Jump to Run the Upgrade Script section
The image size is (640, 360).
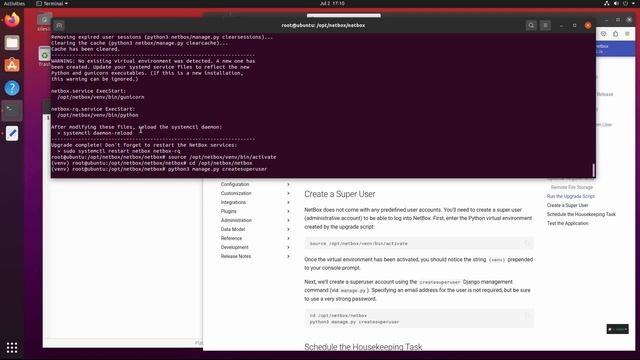[x=571, y=196]
